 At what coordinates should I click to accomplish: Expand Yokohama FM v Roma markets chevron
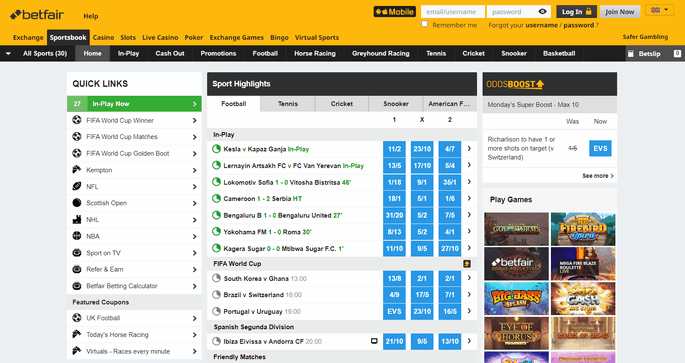[469, 232]
